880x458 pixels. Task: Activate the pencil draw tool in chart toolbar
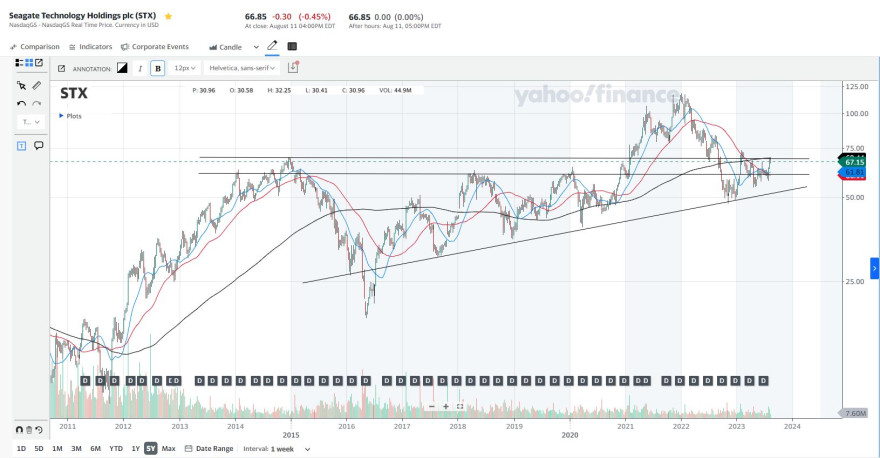click(x=272, y=46)
